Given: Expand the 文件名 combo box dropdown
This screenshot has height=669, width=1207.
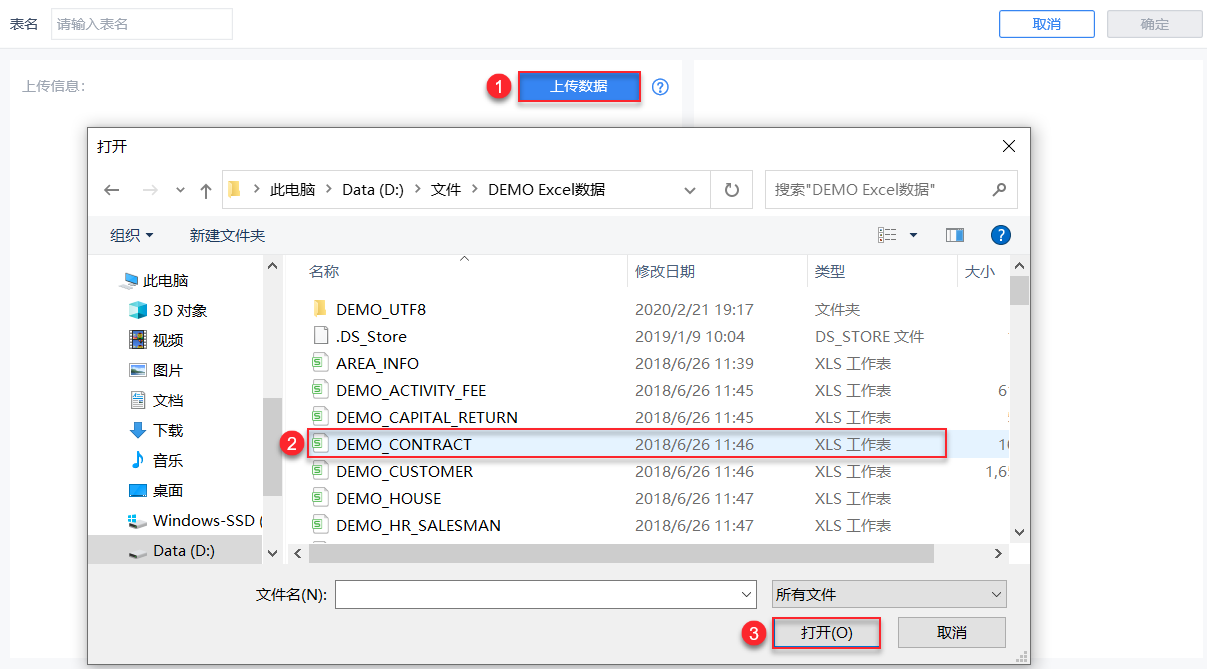Looking at the screenshot, I should [x=745, y=594].
